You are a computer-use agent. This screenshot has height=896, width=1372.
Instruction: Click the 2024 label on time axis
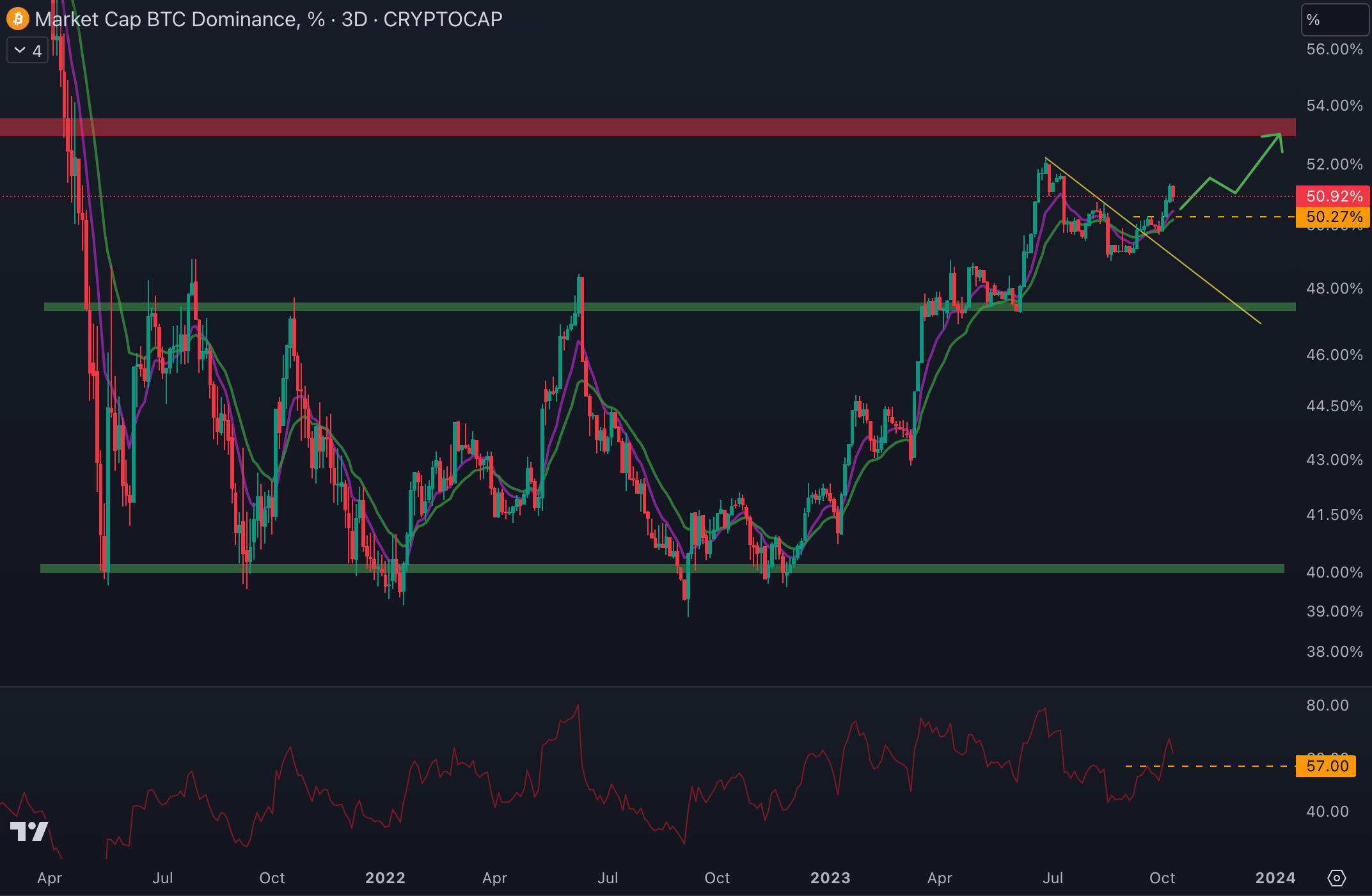pos(1275,878)
